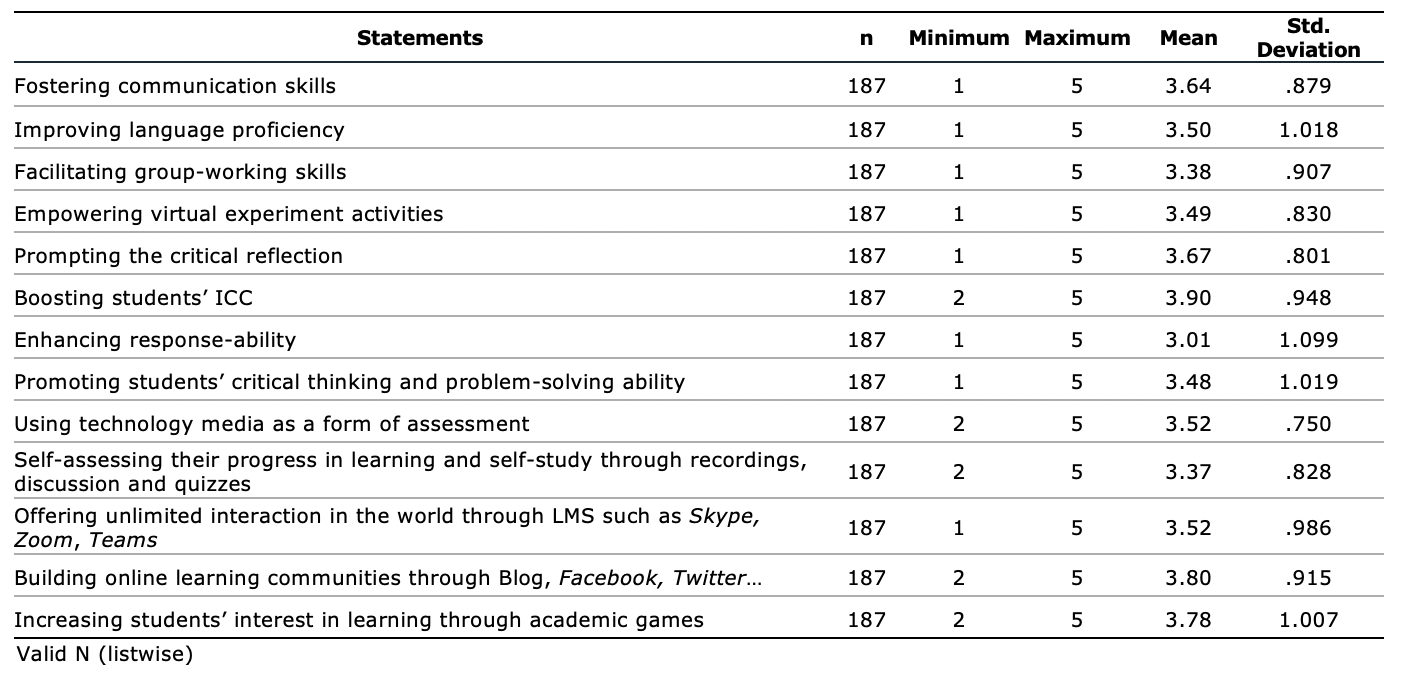This screenshot has width=1418, height=678.
Task: Select the mean value 3.01
Action: 1188,340
